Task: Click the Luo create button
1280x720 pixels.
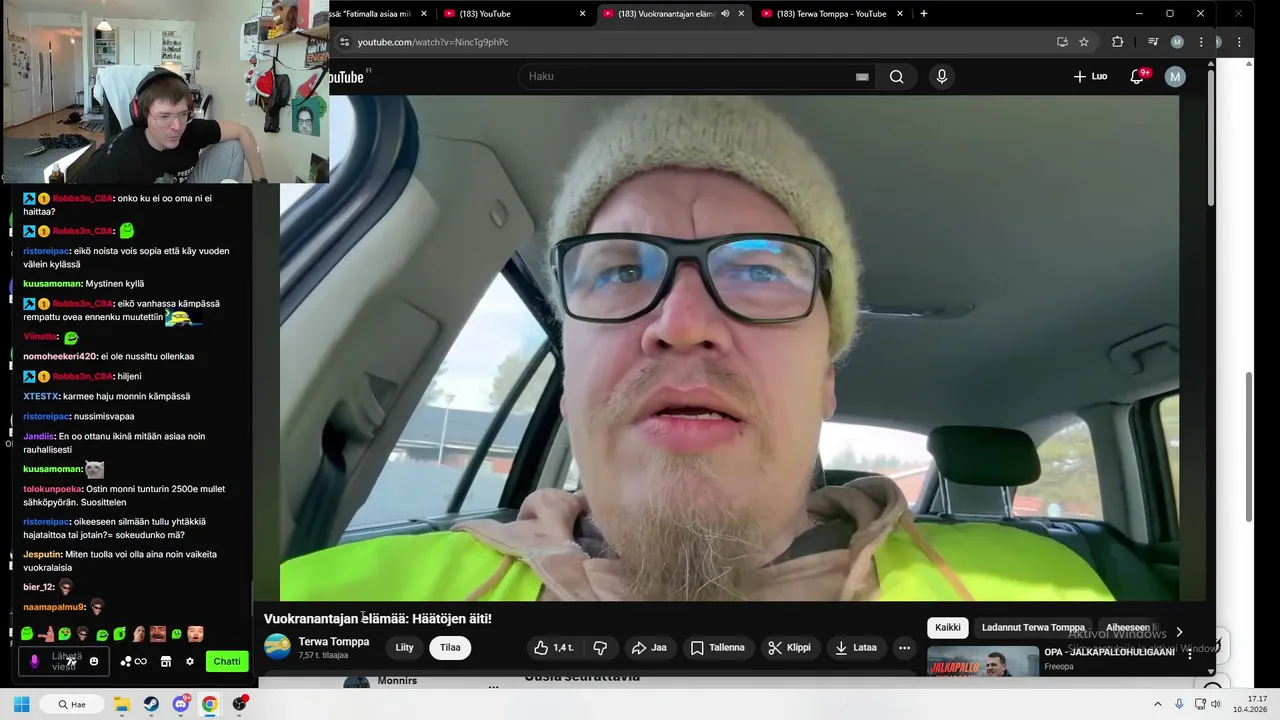Action: coord(1090,76)
